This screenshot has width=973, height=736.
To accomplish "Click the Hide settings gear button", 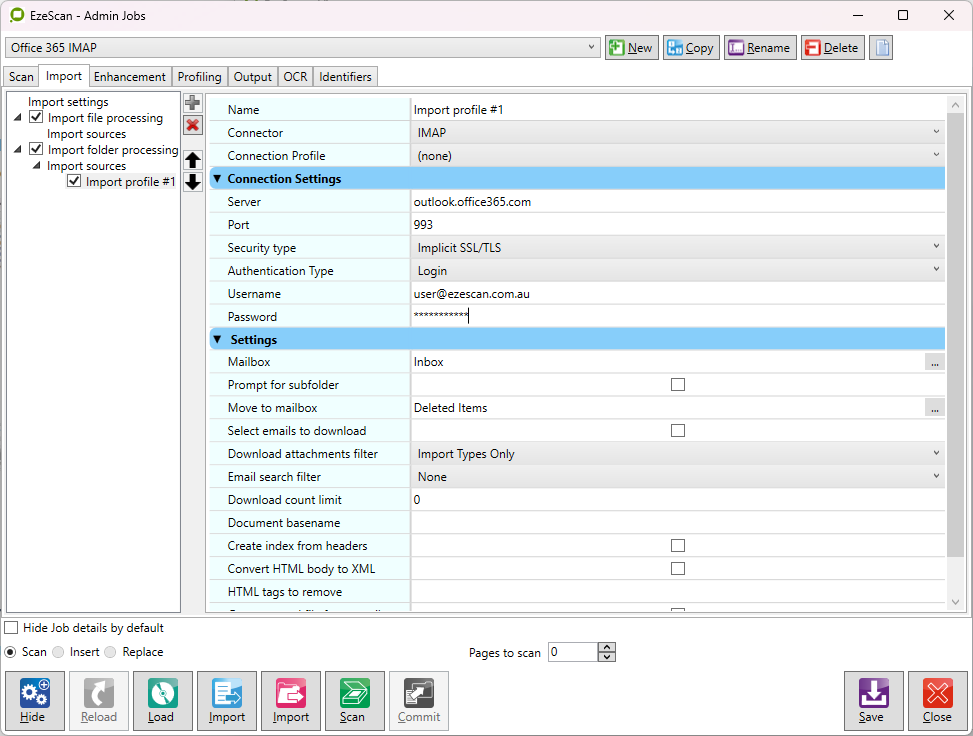I will [34, 700].
